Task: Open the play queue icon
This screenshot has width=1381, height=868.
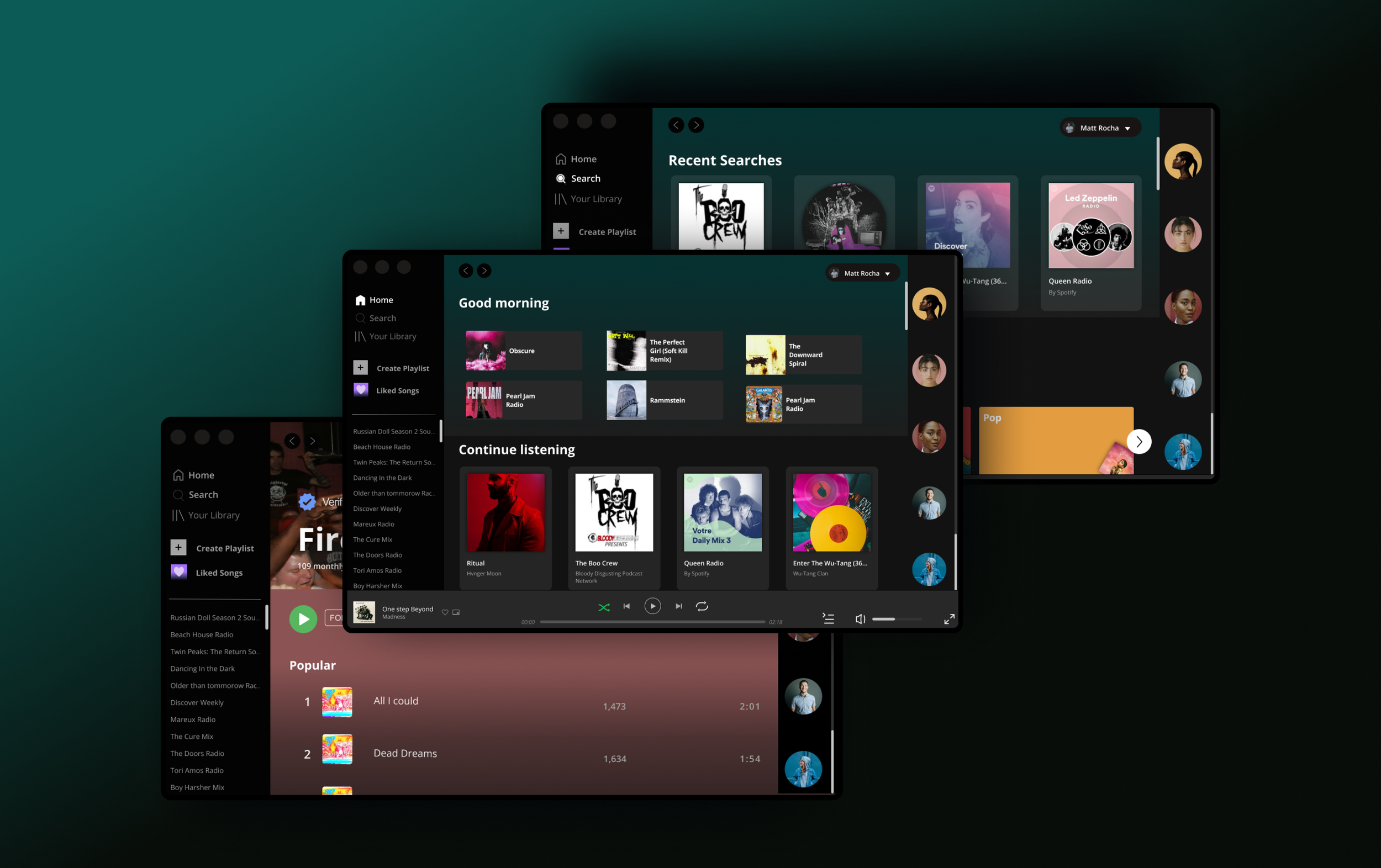Action: (x=828, y=618)
